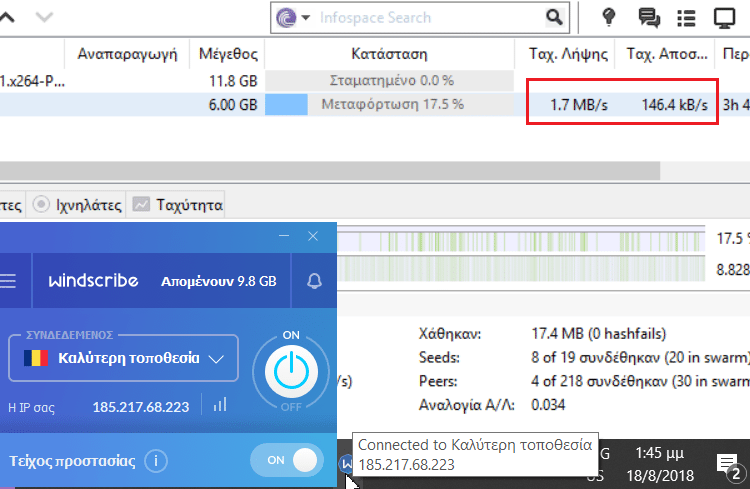Click the Windscribe system tray icon
This screenshot has width=750, height=489.
tap(346, 463)
